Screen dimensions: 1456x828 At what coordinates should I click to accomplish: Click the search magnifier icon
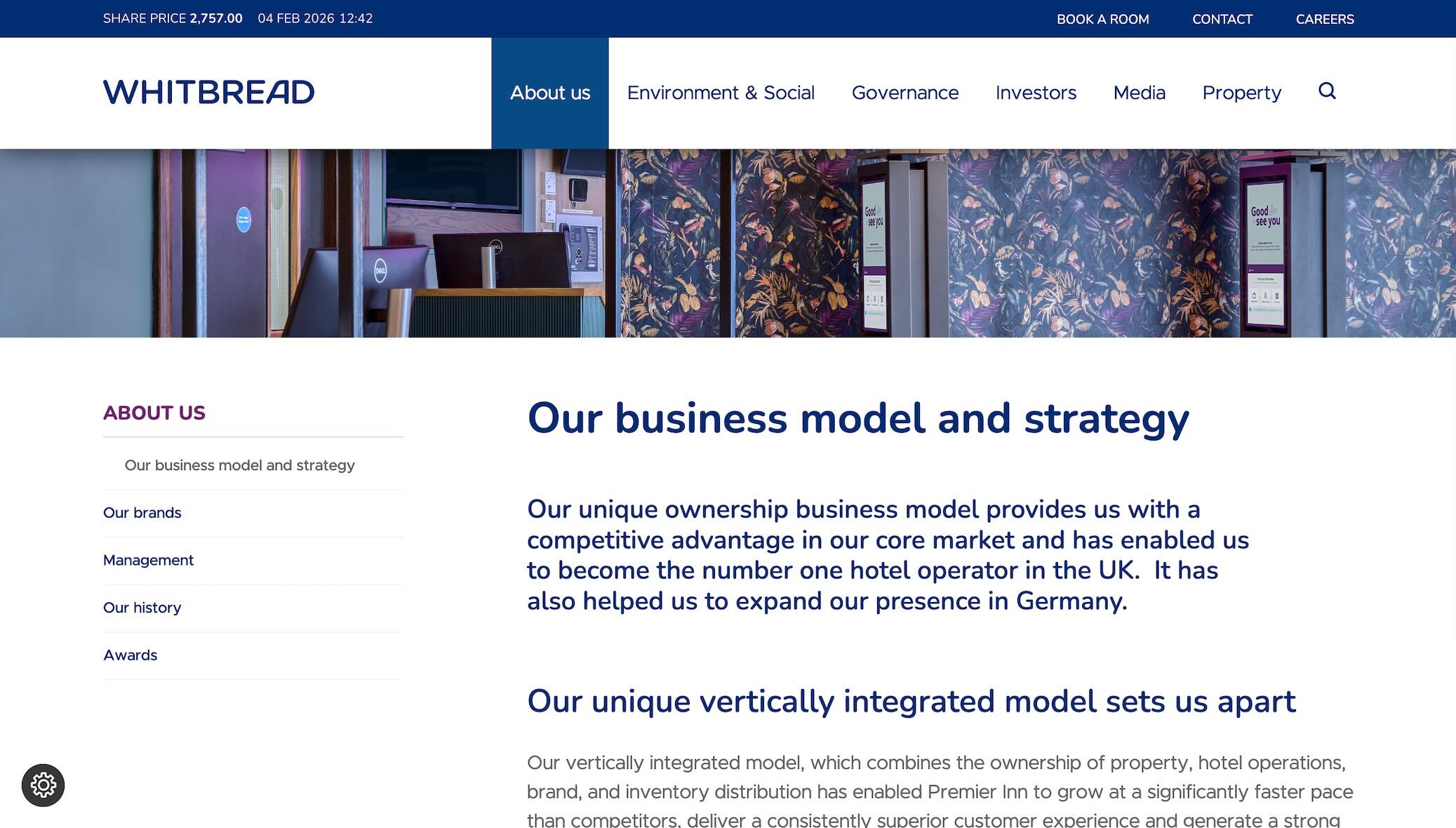[1326, 91]
